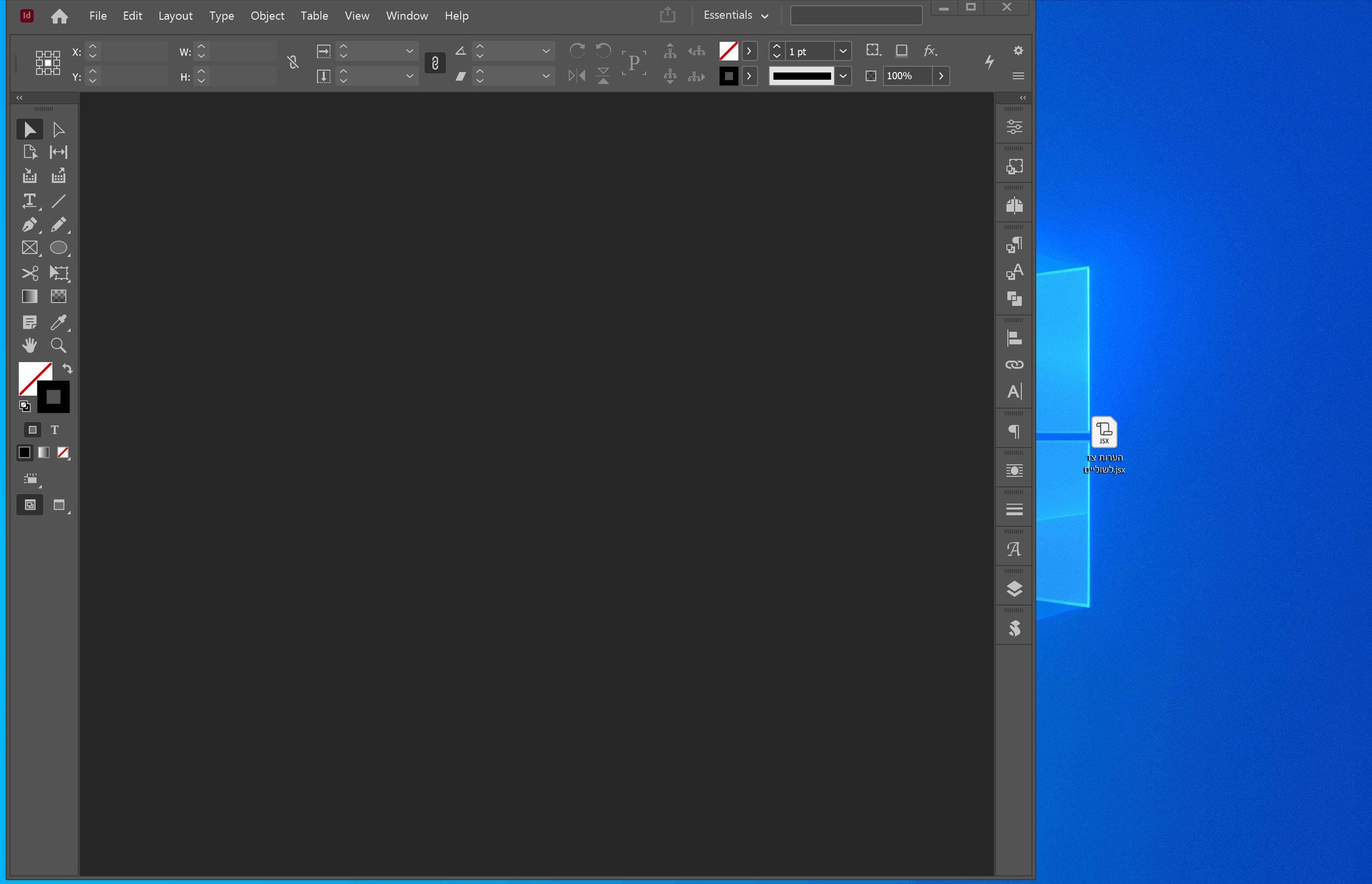Activate the Zoom tool magnifier
This screenshot has width=1372, height=884.
58,345
